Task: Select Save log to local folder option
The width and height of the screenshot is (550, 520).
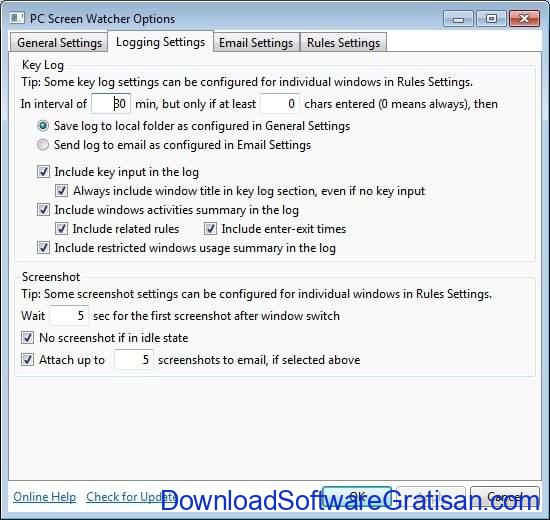Action: (x=43, y=126)
